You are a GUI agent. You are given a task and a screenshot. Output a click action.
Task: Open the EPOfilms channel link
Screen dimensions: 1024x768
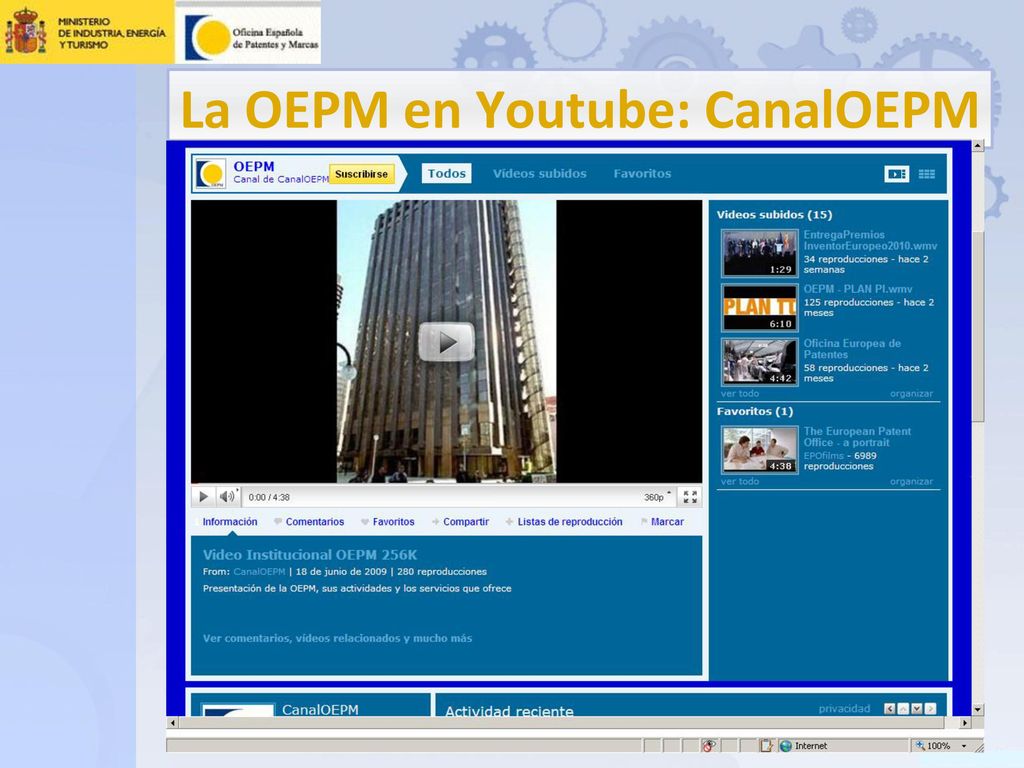coord(824,456)
